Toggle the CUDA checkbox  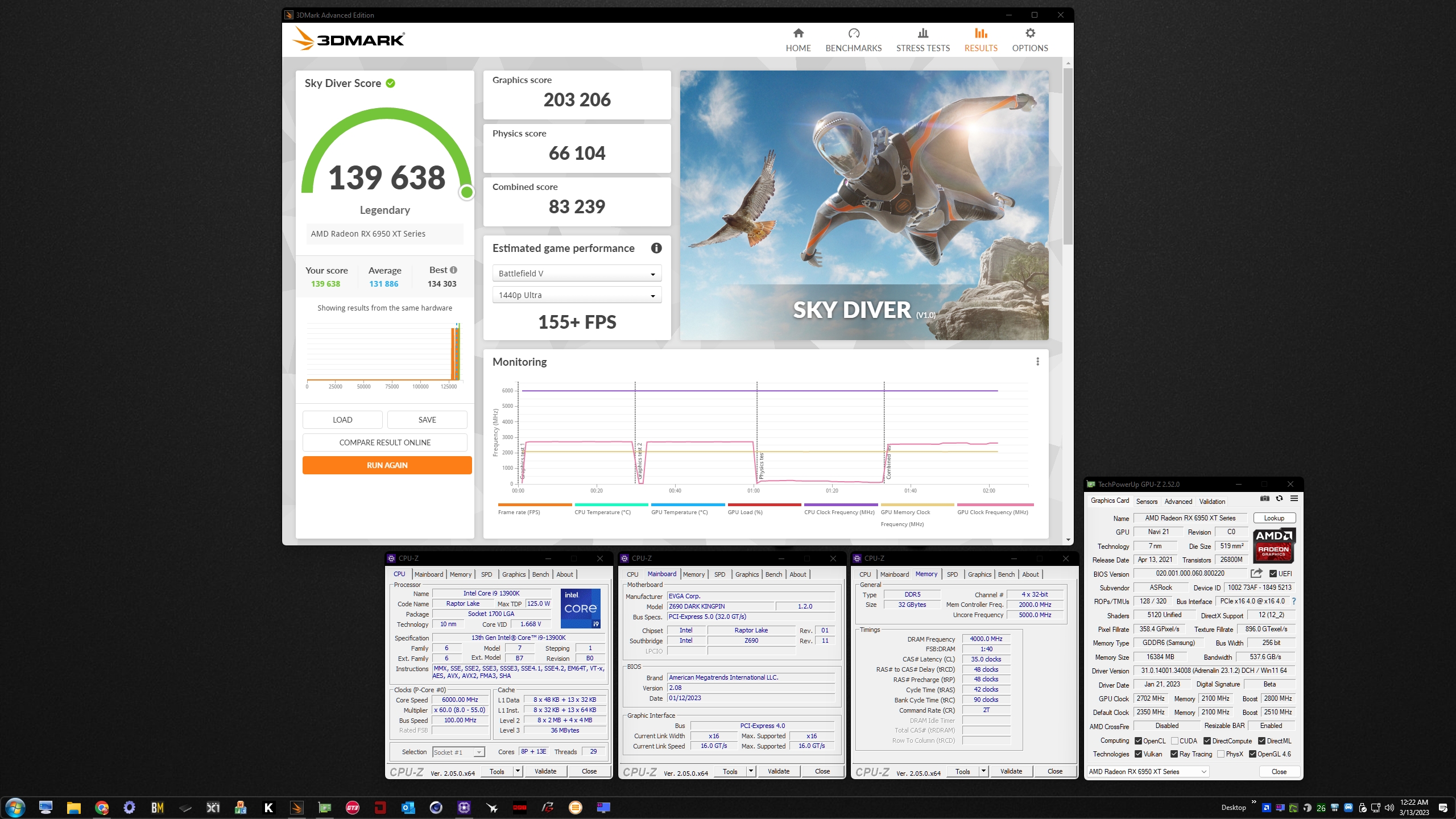1174,741
